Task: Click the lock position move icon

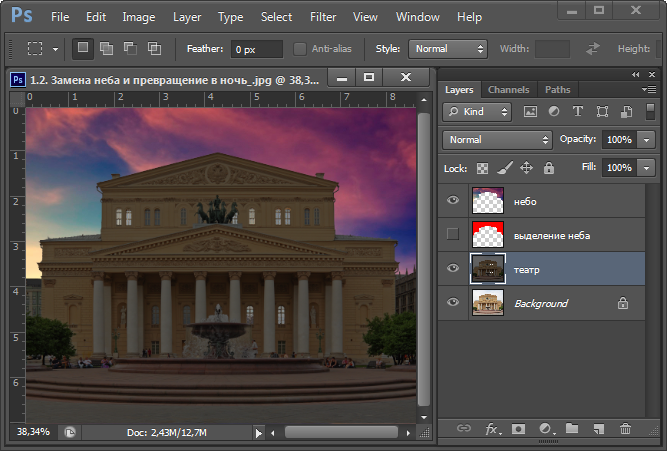Action: click(527, 168)
